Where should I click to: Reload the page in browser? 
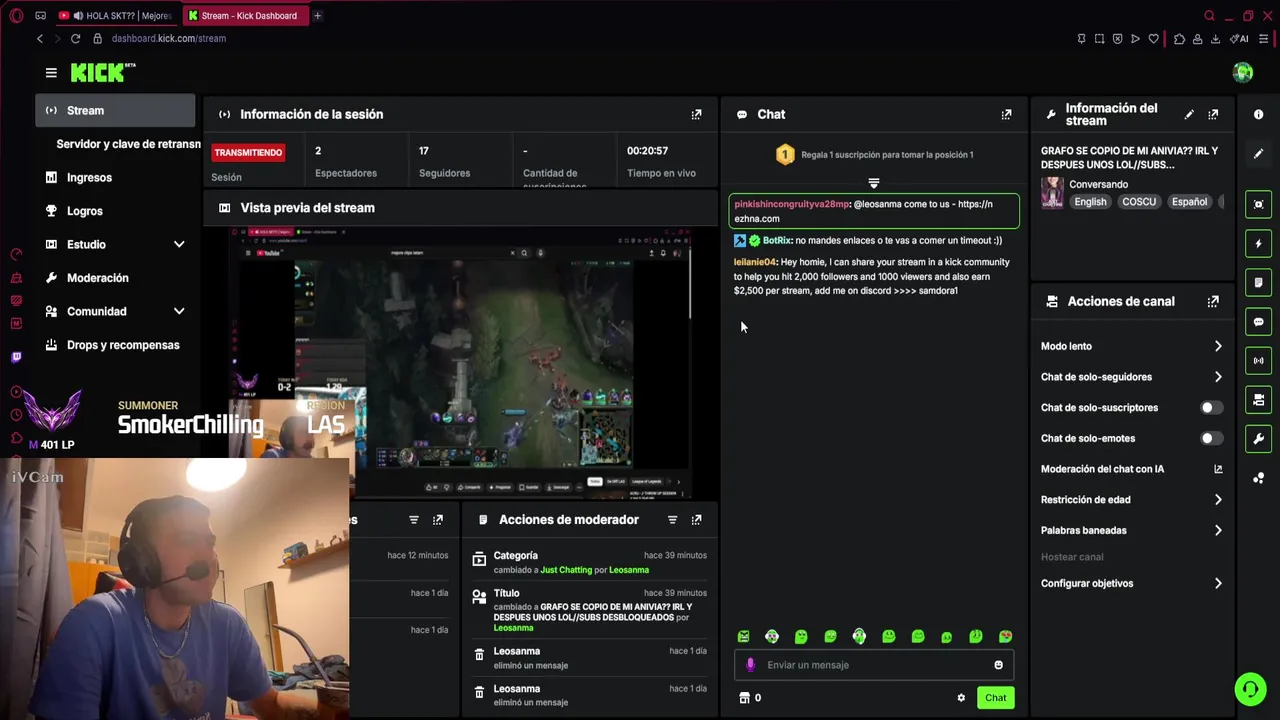(75, 38)
